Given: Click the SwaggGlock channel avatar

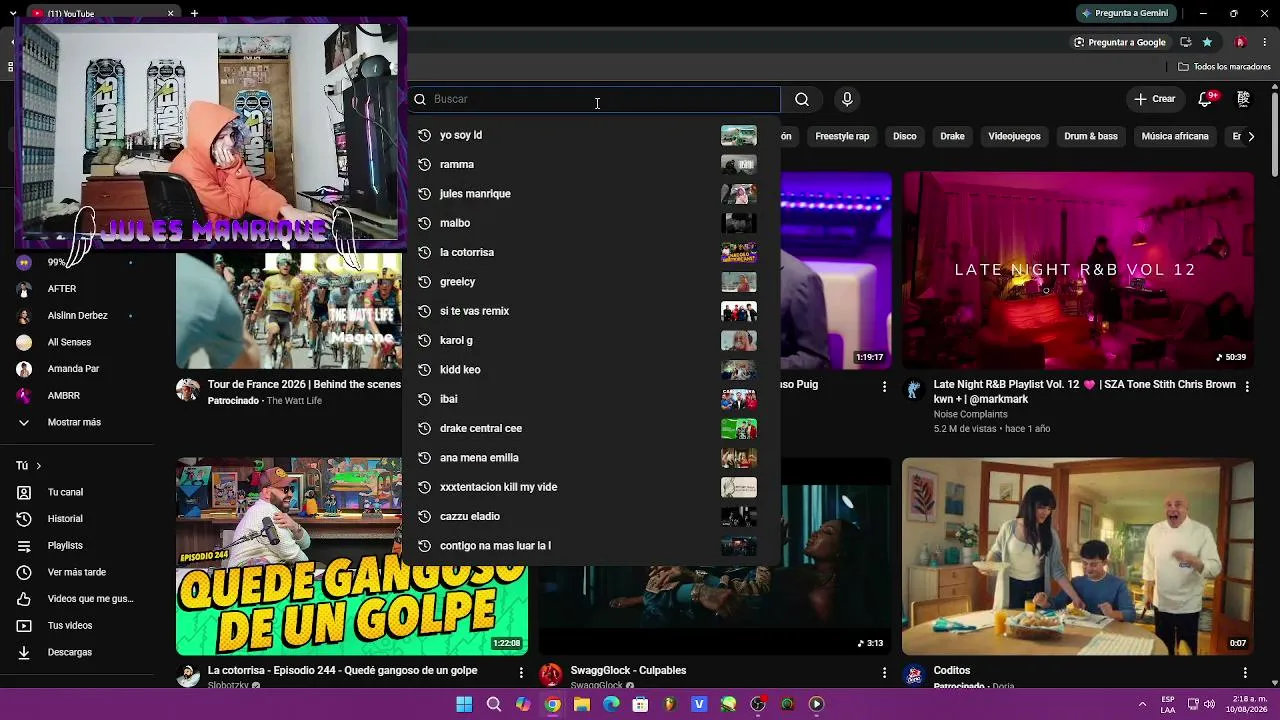Looking at the screenshot, I should coord(550,674).
